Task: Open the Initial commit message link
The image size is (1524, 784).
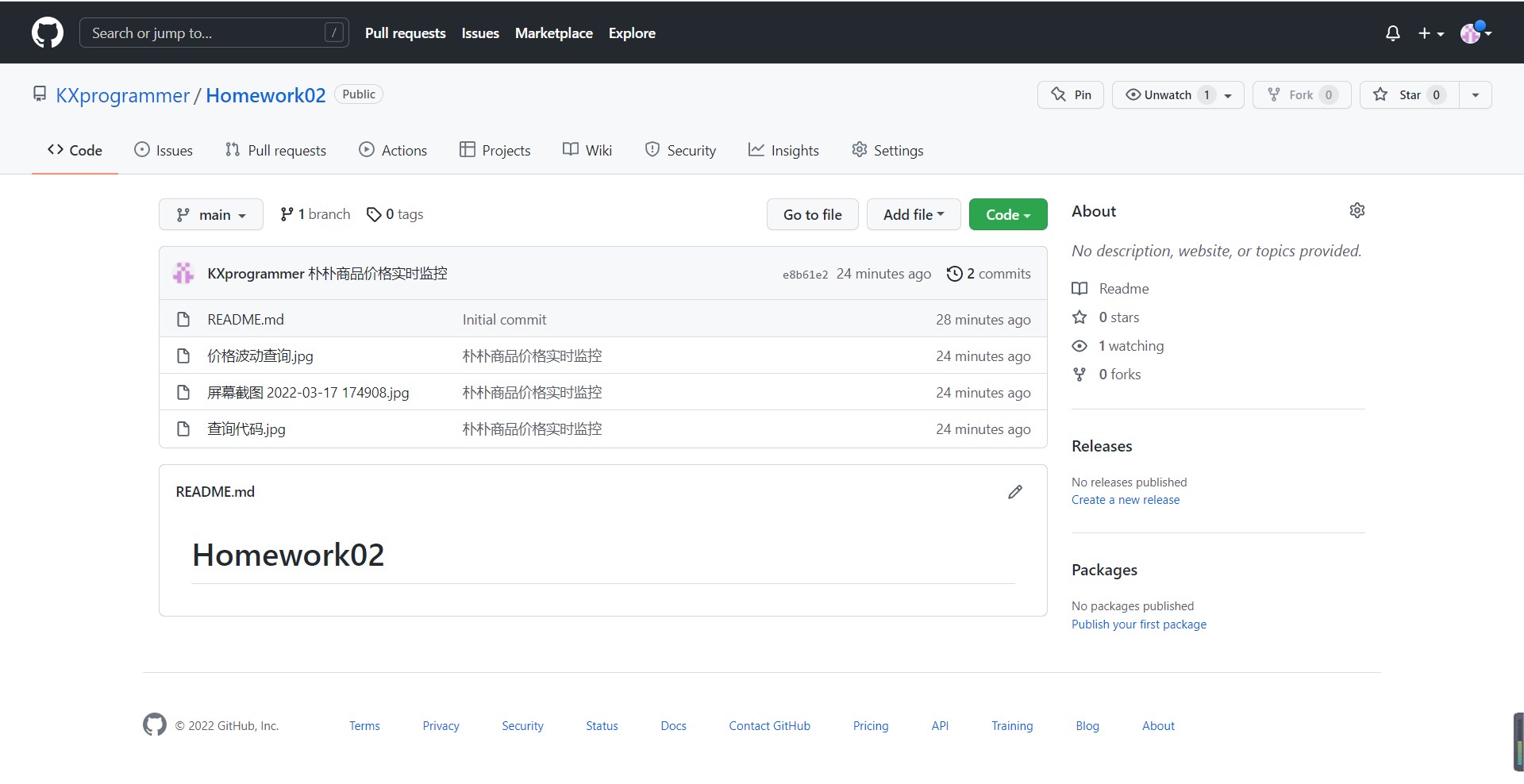Action: [504, 320]
